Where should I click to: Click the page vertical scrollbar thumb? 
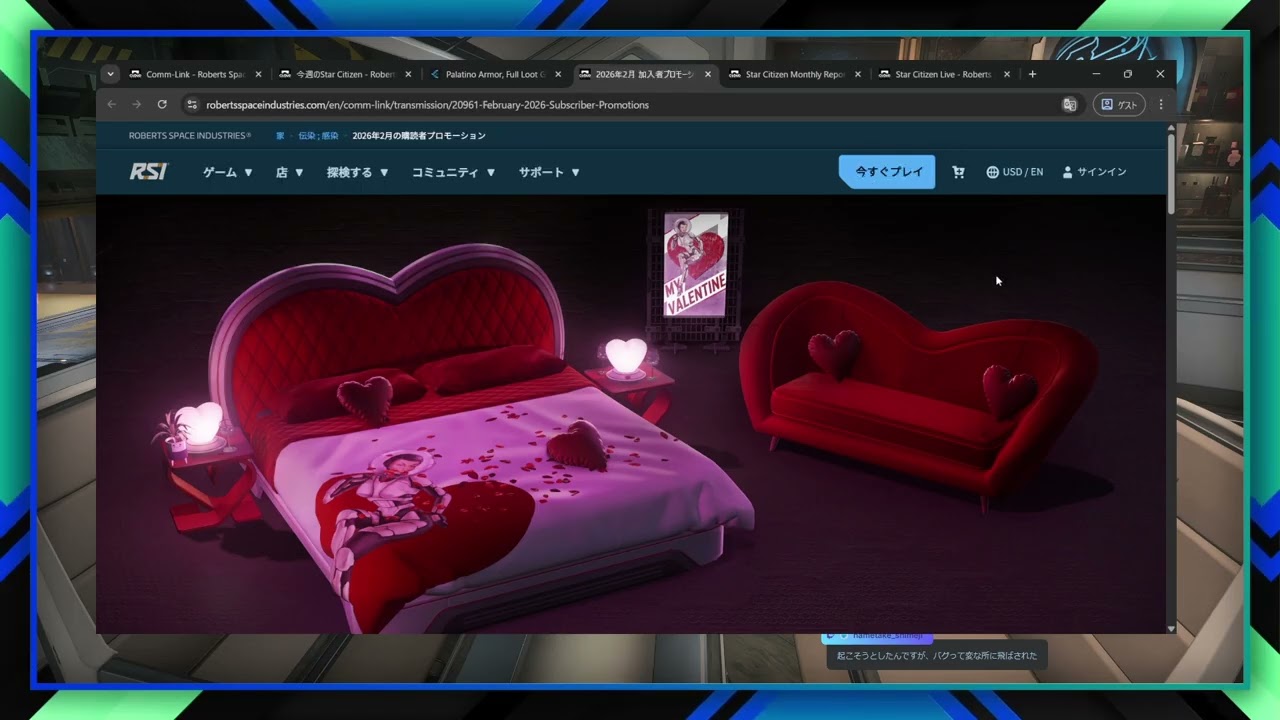coord(1171,174)
